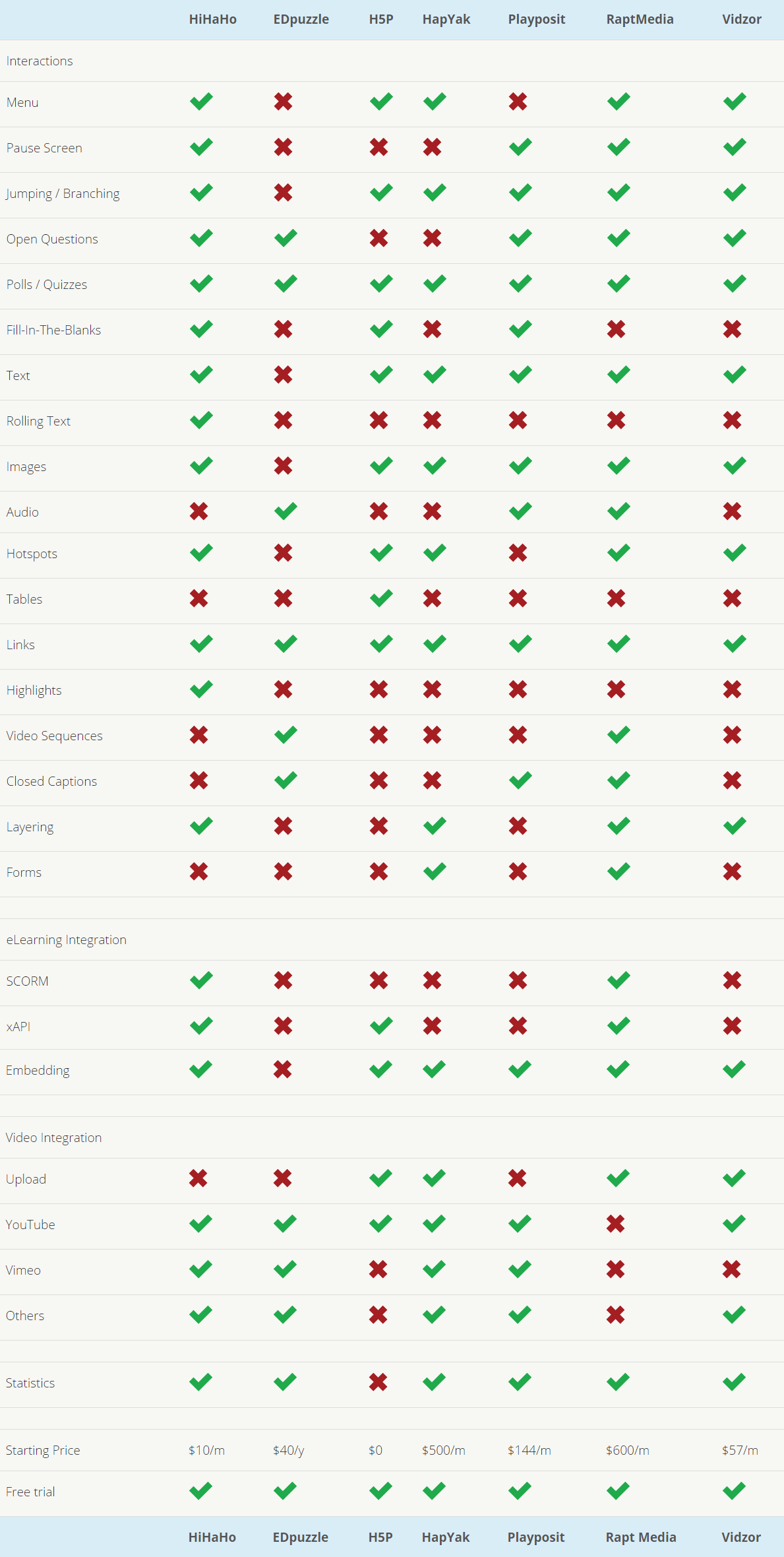The width and height of the screenshot is (784, 1557).
Task: Click the HiHaHo checkmark for Highlights
Action: pos(201,689)
